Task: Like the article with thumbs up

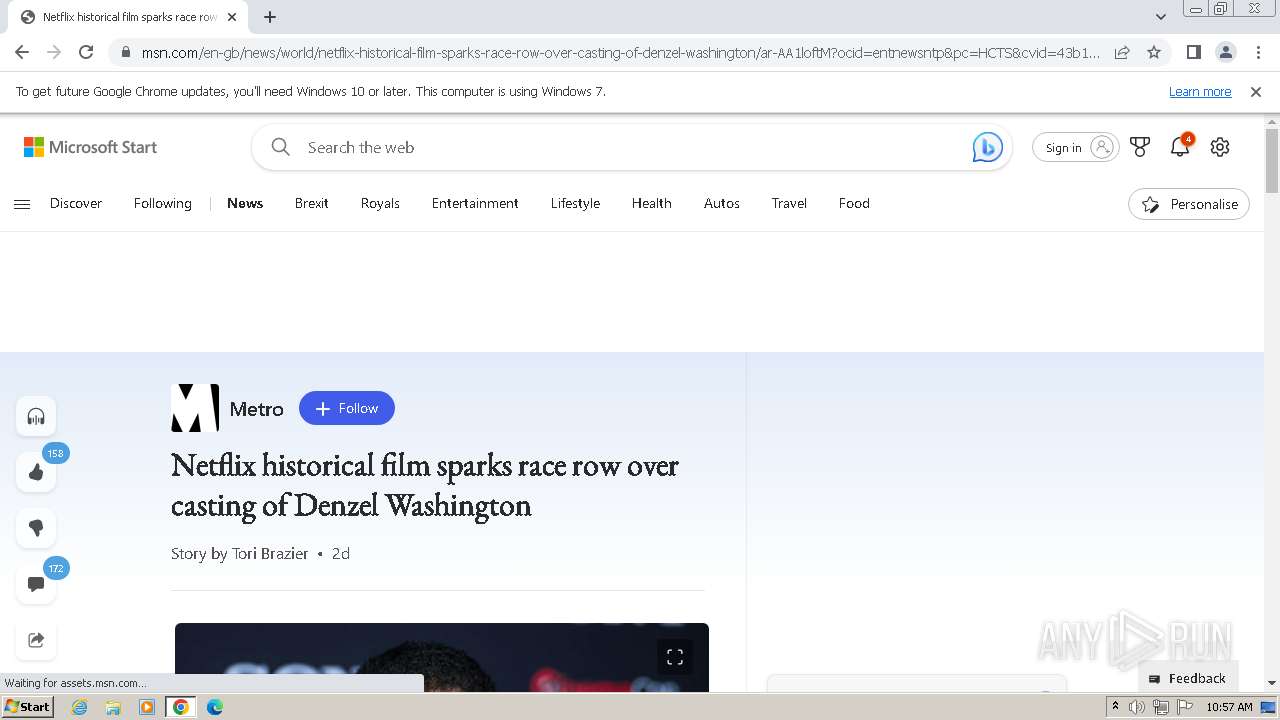Action: 36,472
